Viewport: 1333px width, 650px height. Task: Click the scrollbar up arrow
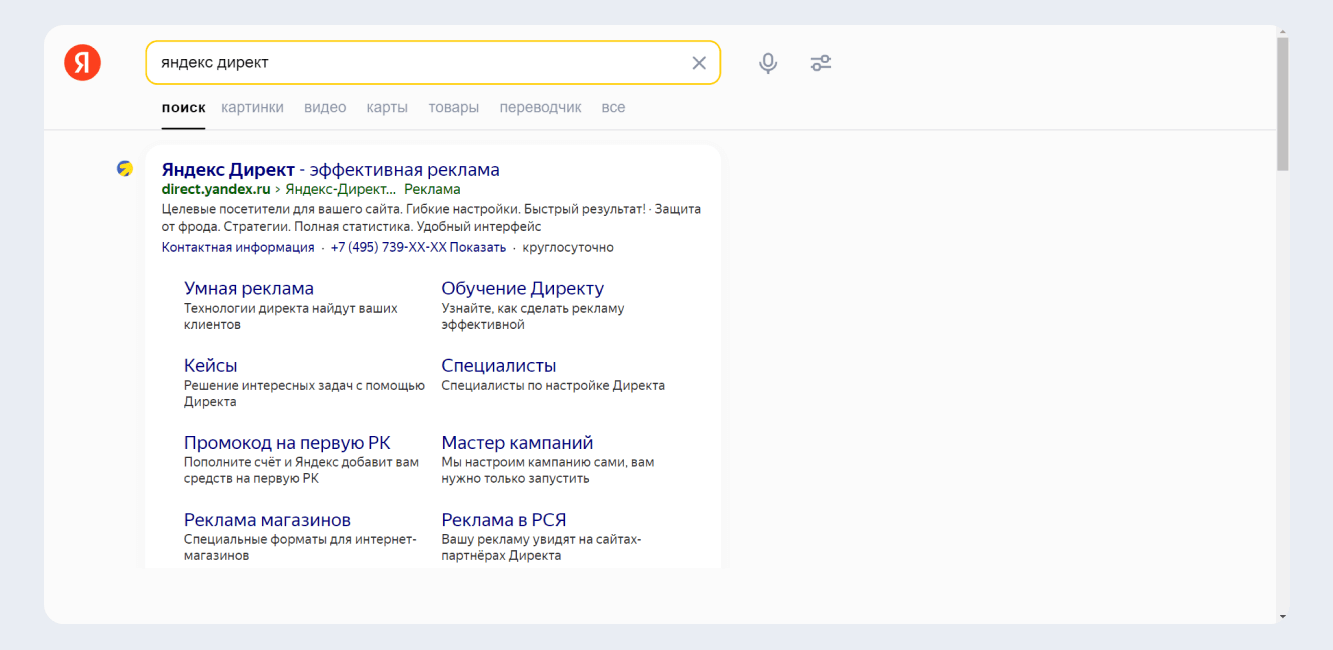tap(1283, 32)
